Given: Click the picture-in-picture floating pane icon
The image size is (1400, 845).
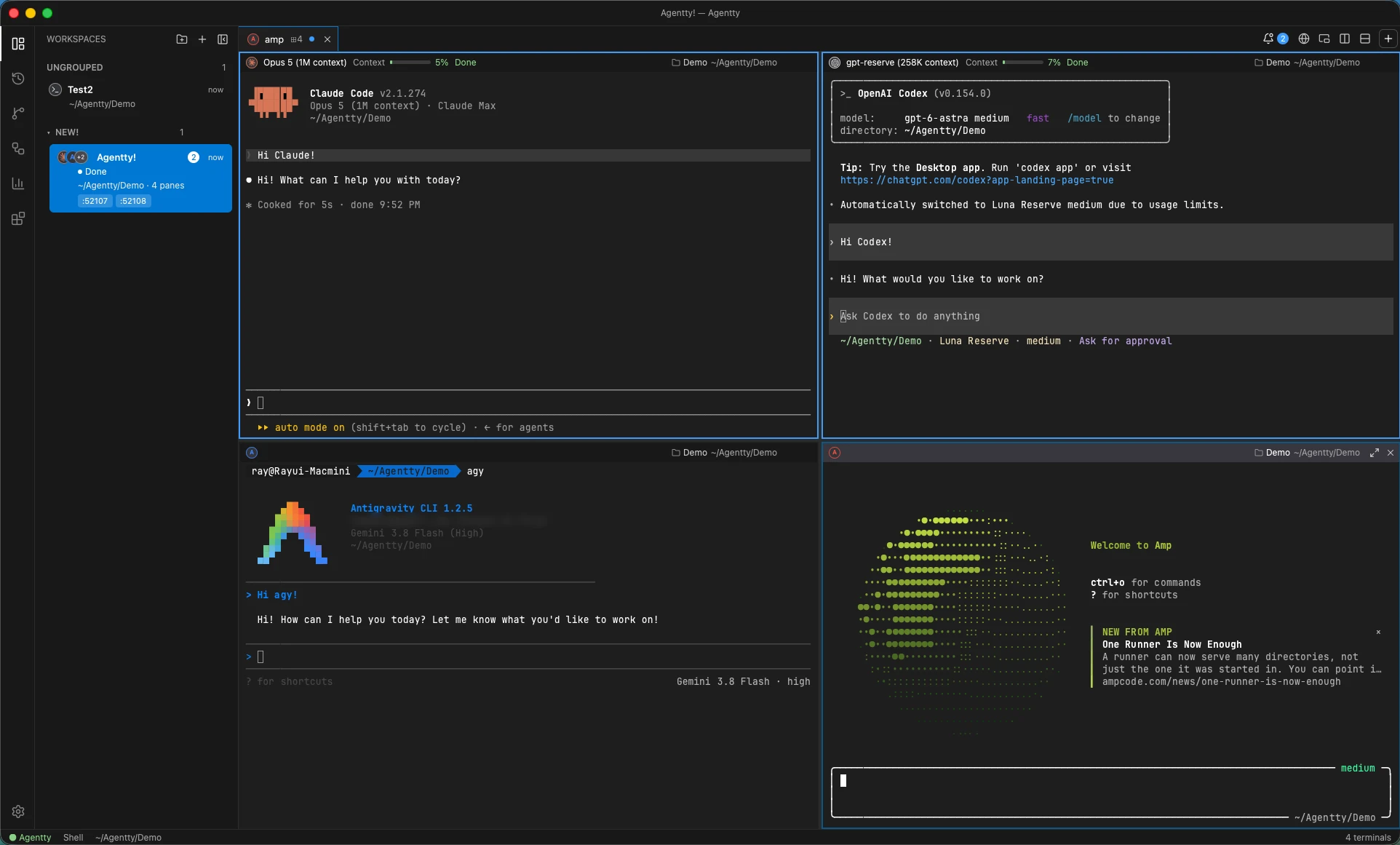Looking at the screenshot, I should [x=1324, y=39].
